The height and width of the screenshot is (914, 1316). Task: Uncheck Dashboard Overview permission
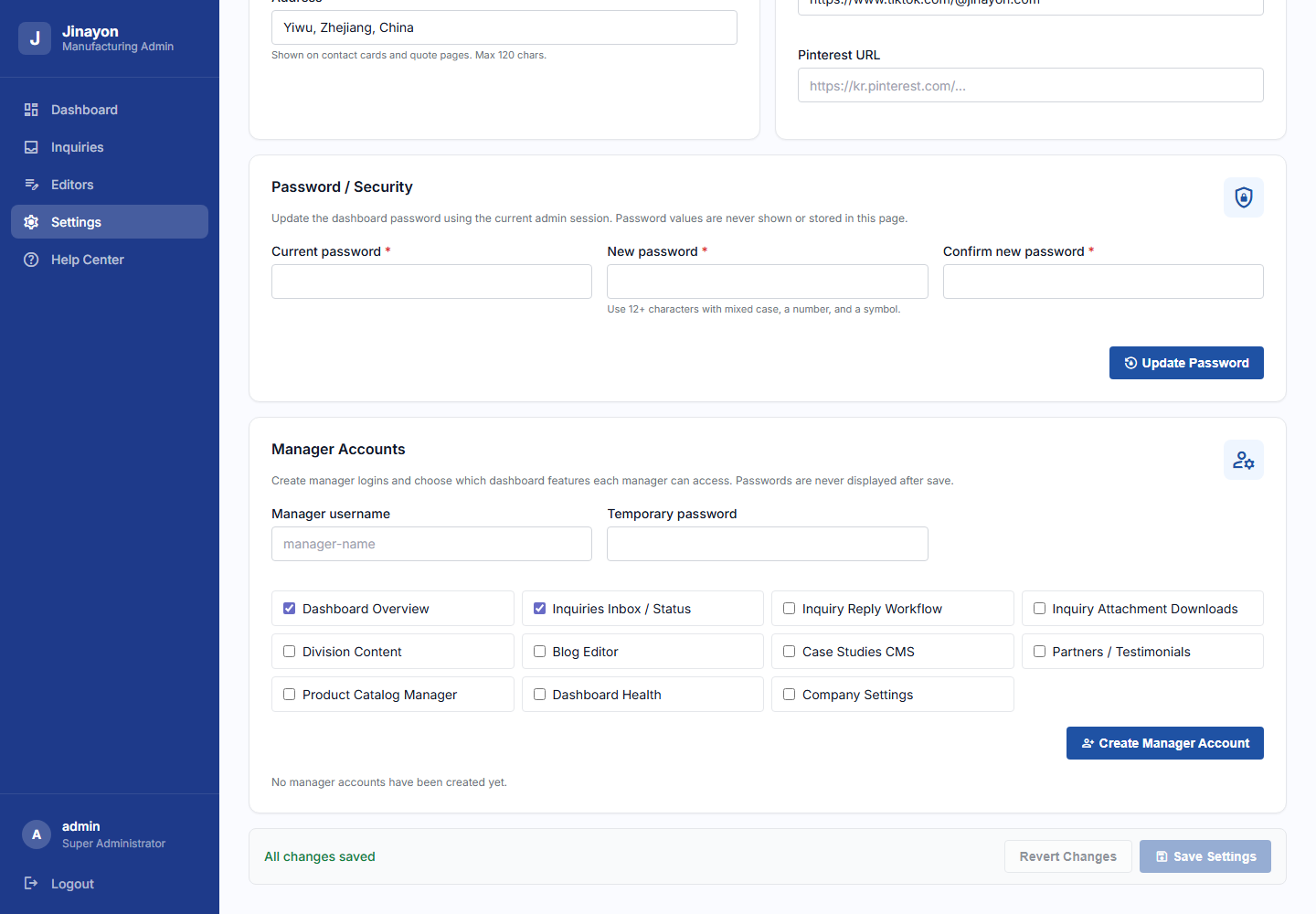click(290, 609)
